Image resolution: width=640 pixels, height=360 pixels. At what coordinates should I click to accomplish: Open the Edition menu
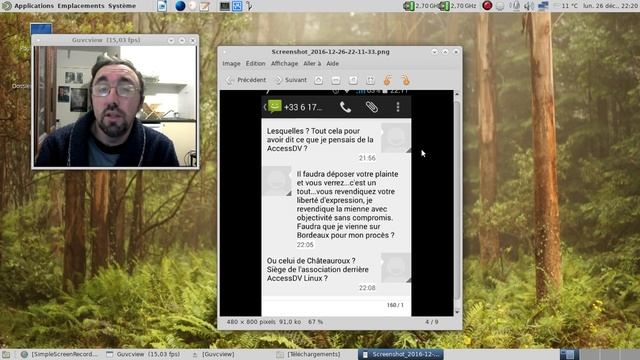pos(256,64)
